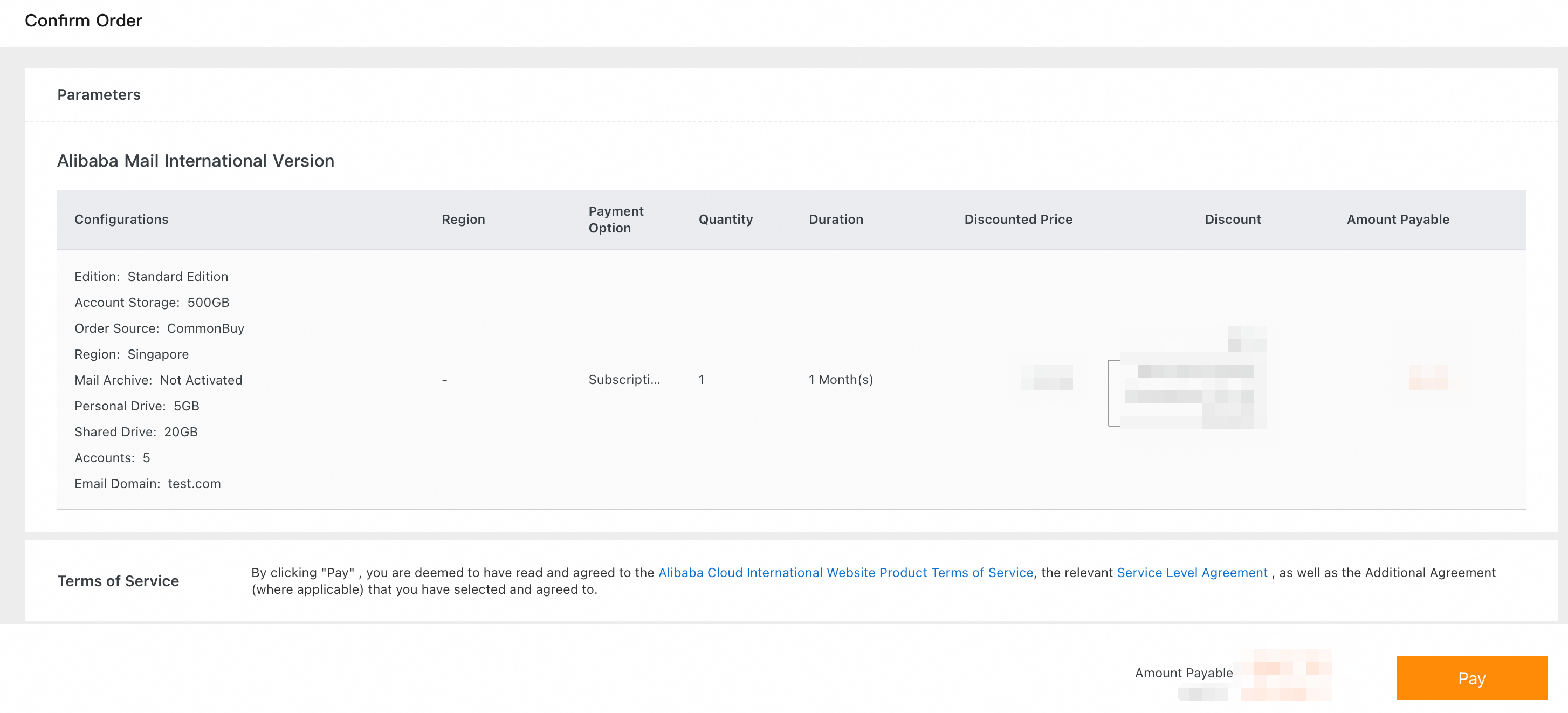Open the Service Level Agreement link

pos(1191,572)
